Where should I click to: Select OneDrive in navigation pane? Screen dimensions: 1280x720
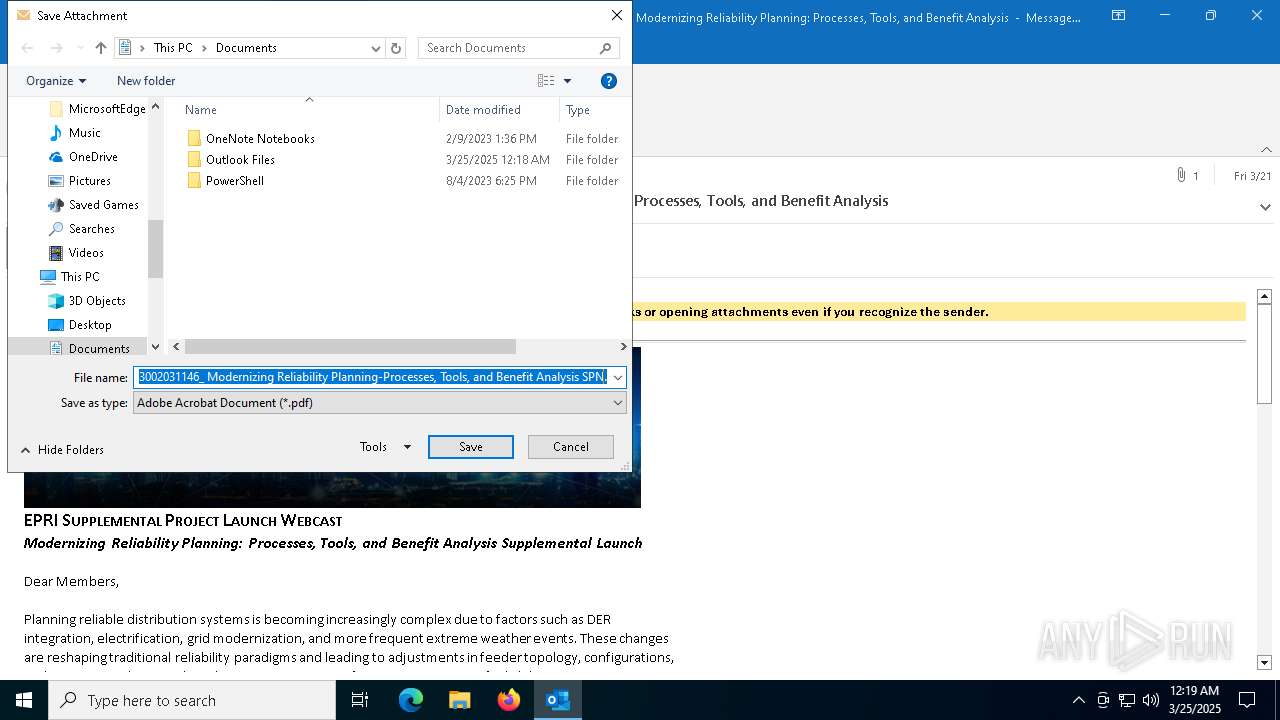coord(93,157)
